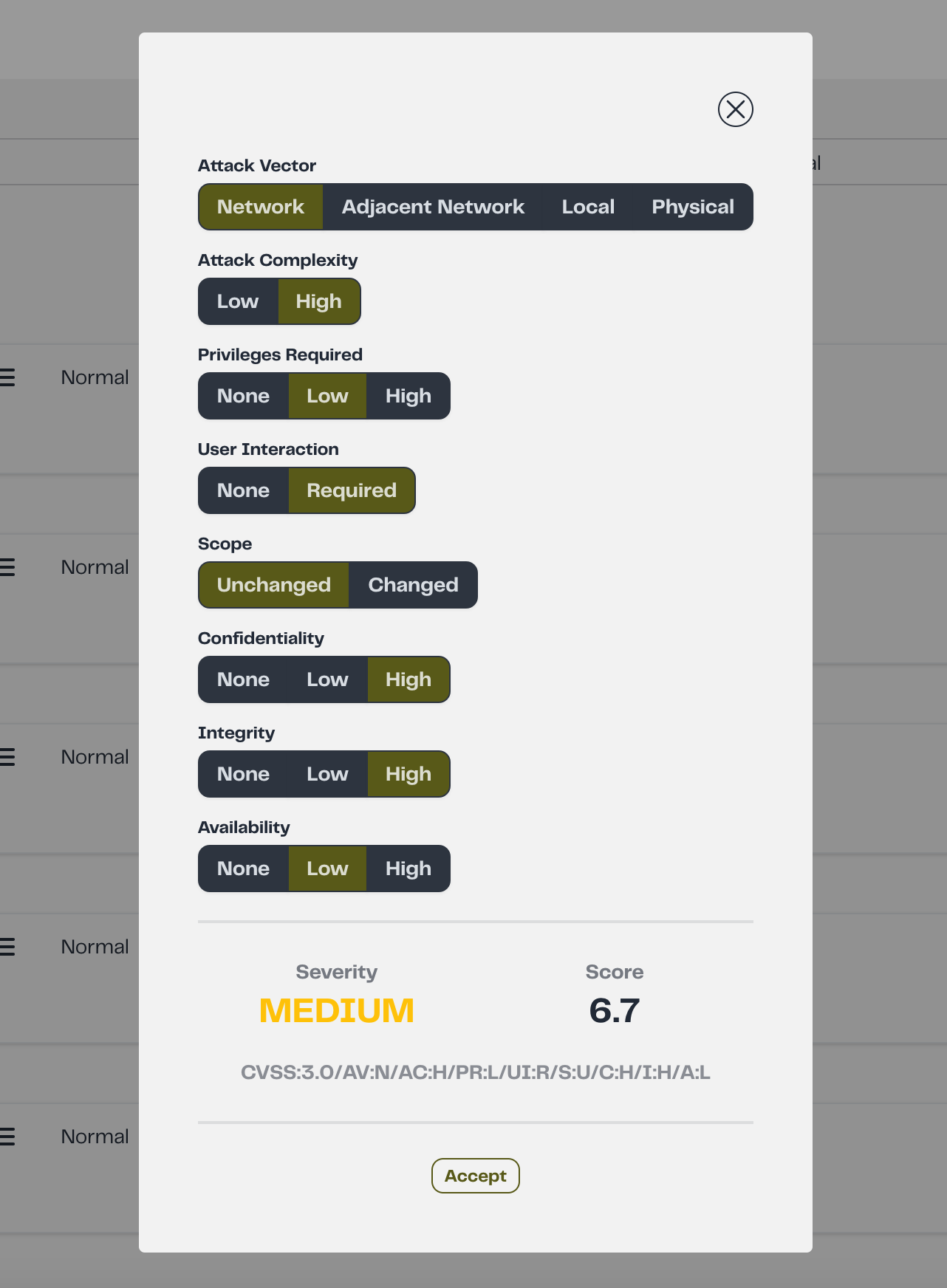Switch Scope to Changed
Image resolution: width=947 pixels, height=1288 pixels.
tap(414, 585)
